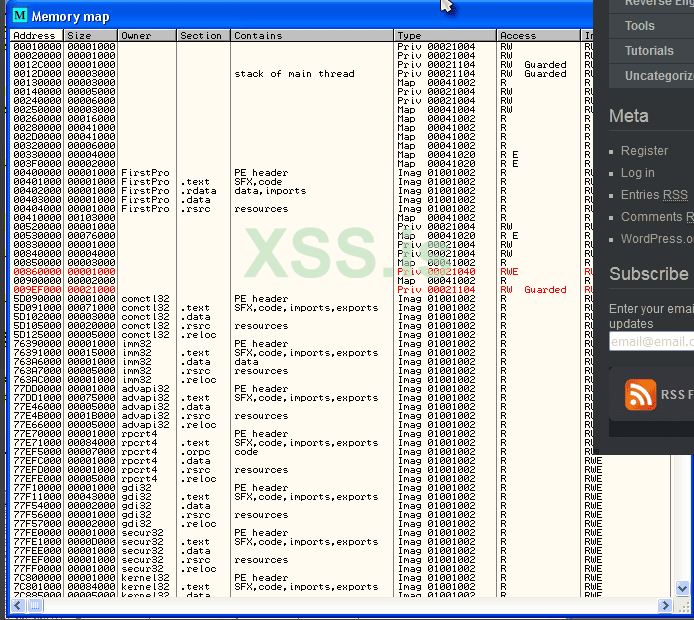Open the WordPress.org link
Viewport: 694px width, 620px height.
click(657, 239)
